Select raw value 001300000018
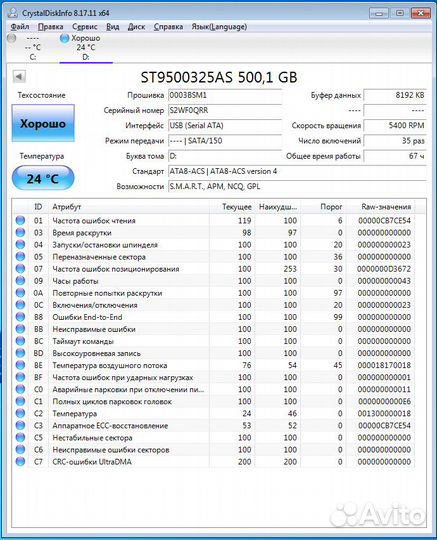Image resolution: width=437 pixels, height=540 pixels. (384, 414)
